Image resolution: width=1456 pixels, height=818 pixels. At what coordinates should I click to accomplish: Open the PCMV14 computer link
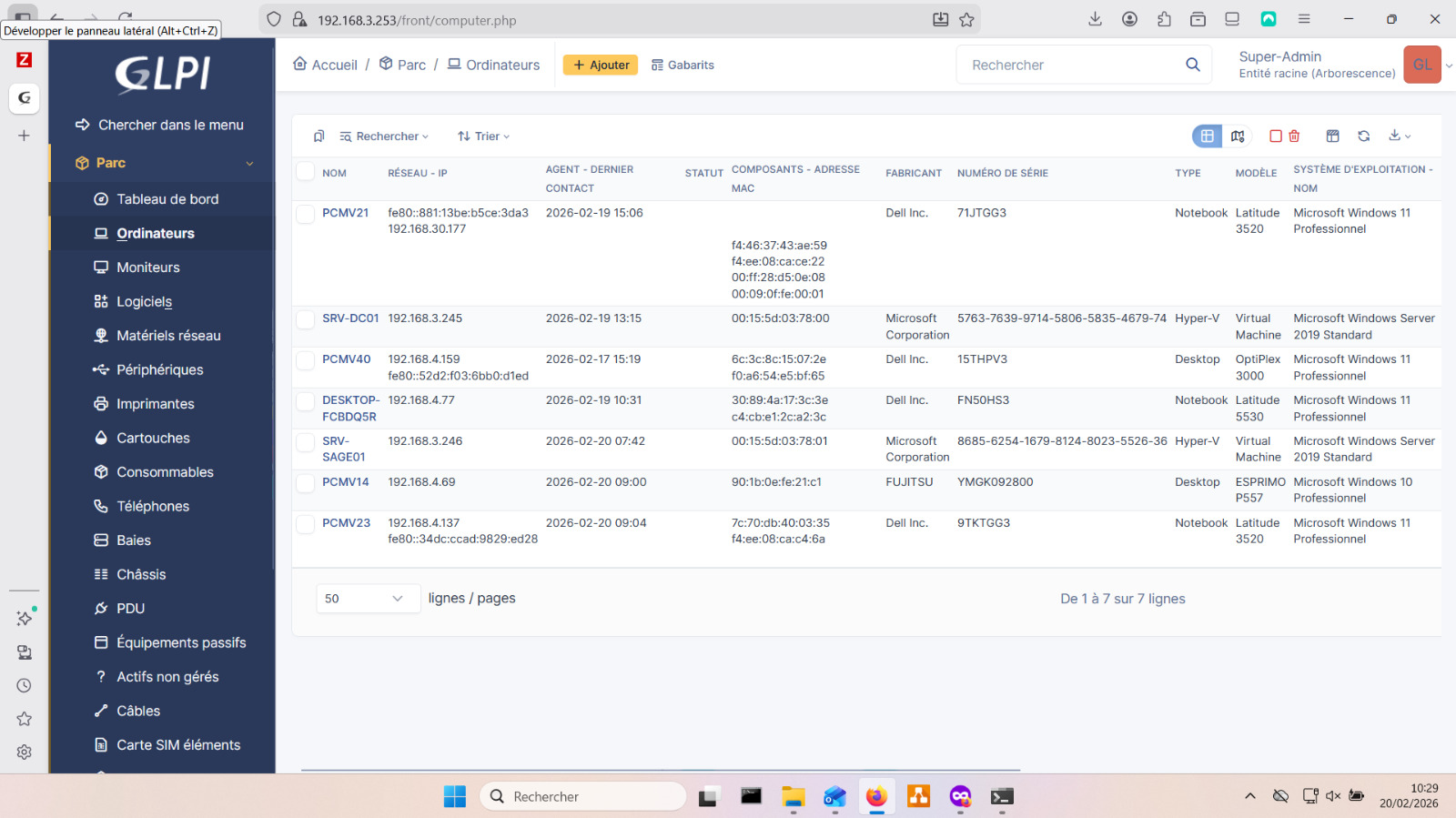point(346,482)
